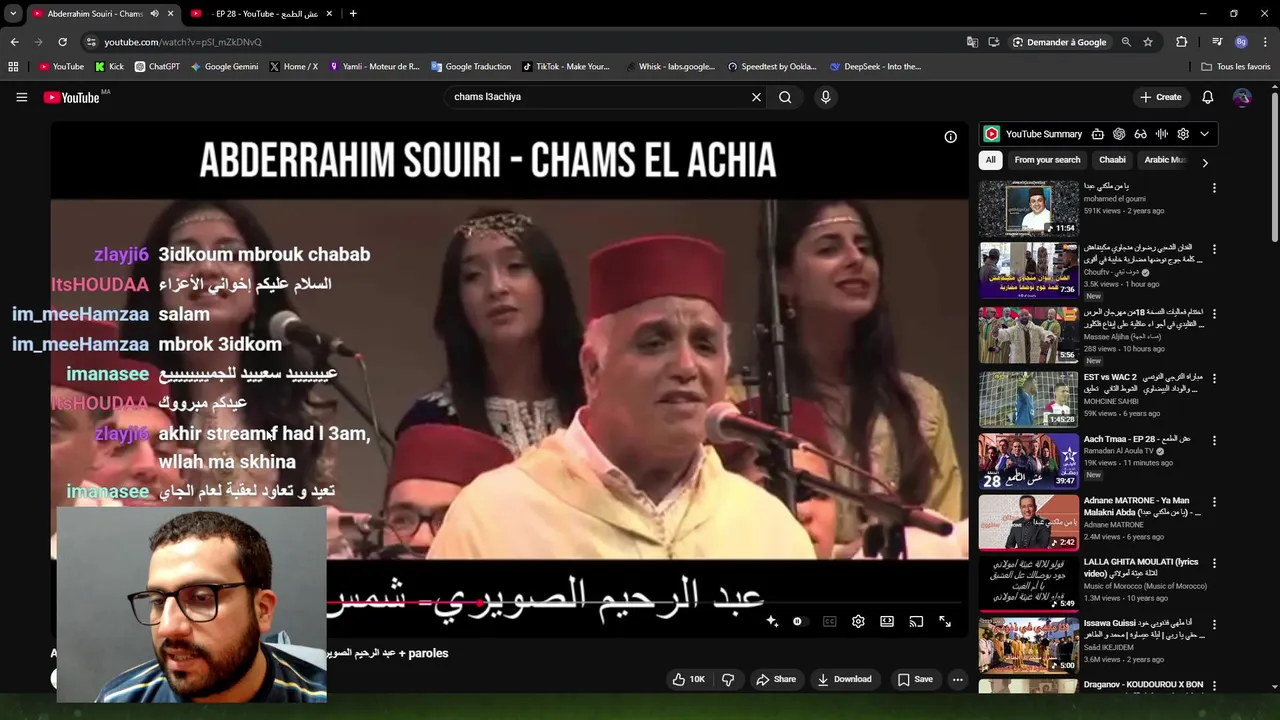The width and height of the screenshot is (1280, 720).
Task: Open YouTube Summary settings gear
Action: [x=1183, y=134]
